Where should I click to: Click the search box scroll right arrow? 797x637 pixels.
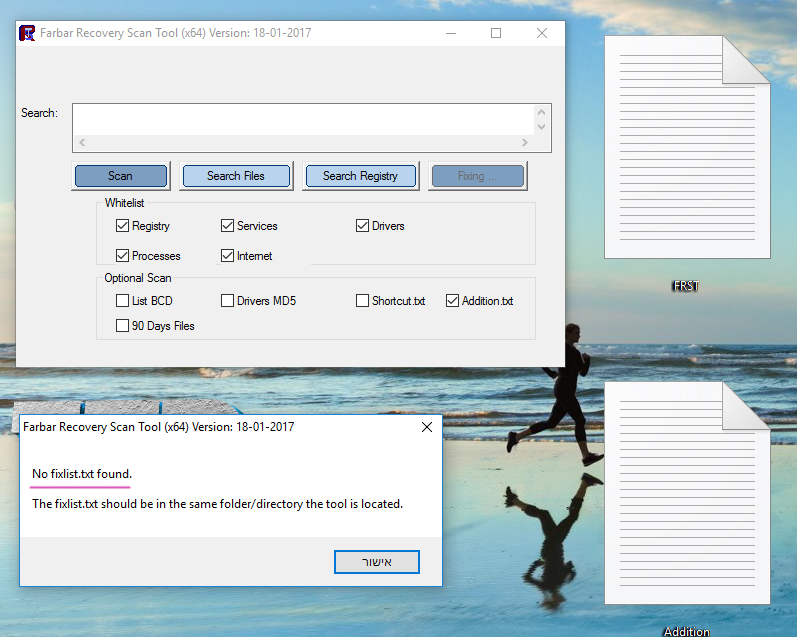(525, 142)
